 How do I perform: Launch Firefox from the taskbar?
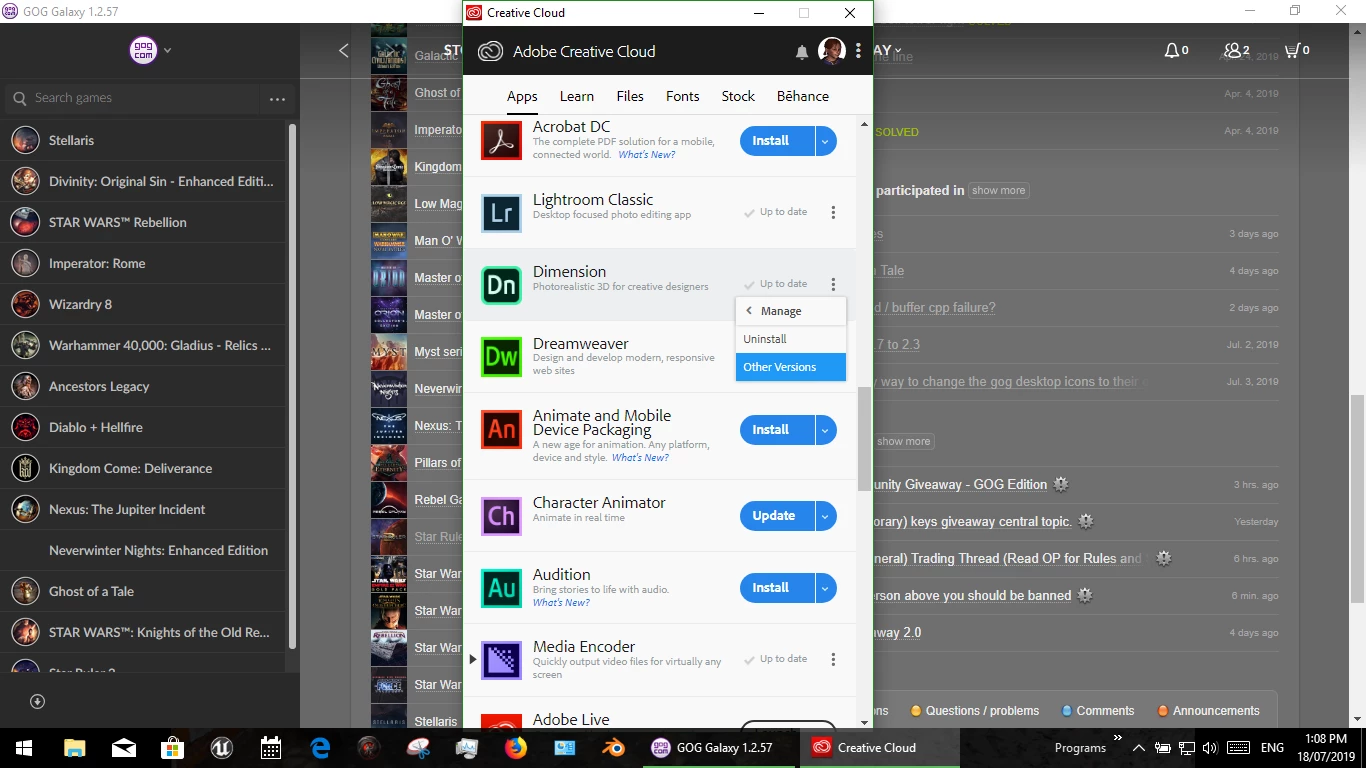(x=516, y=747)
